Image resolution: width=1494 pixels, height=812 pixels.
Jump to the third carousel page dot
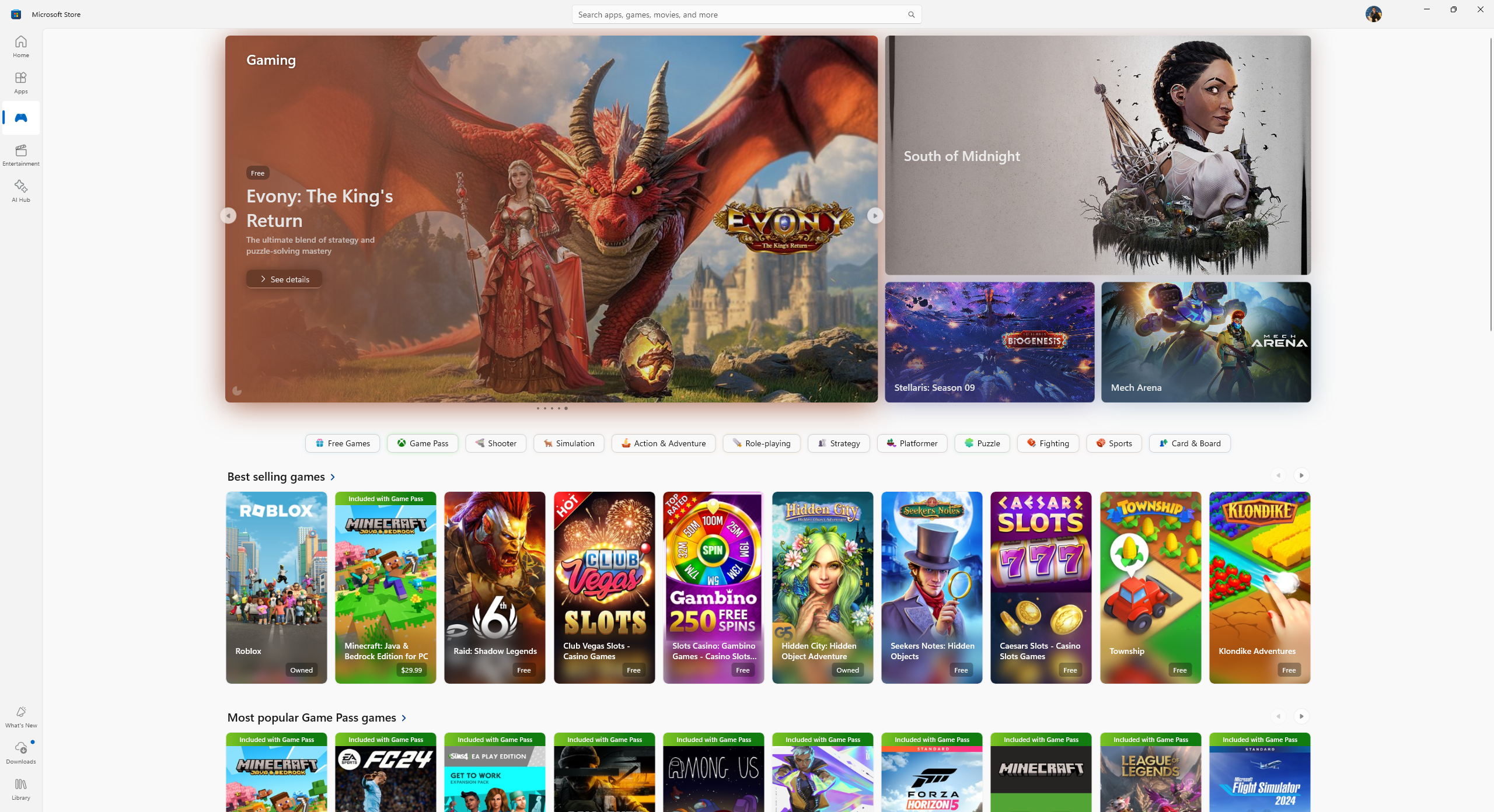pyautogui.click(x=552, y=408)
